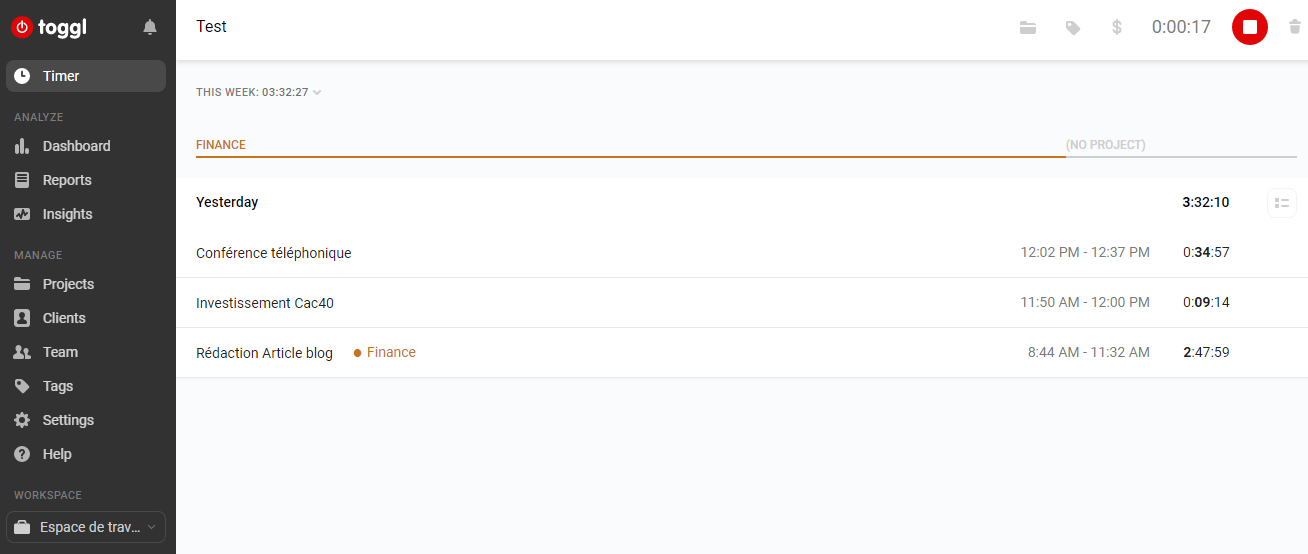This screenshot has width=1308, height=554.
Task: Click the Finance project label on entry
Action: pyautogui.click(x=390, y=353)
